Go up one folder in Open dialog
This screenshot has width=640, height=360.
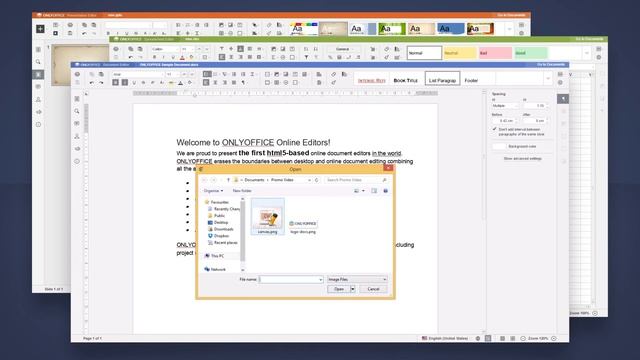pos(228,180)
